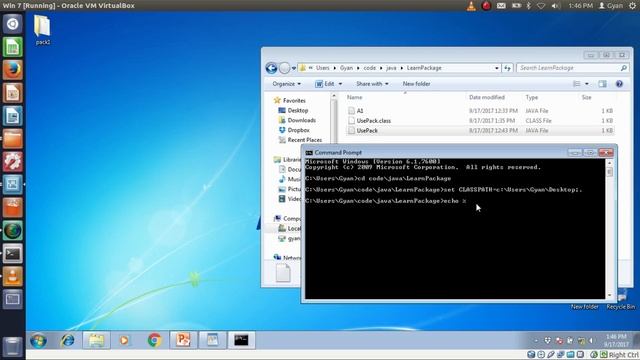Image resolution: width=640 pixels, height=360 pixels.
Task: Click the Explorer forward navigation arrow
Action: [284, 68]
